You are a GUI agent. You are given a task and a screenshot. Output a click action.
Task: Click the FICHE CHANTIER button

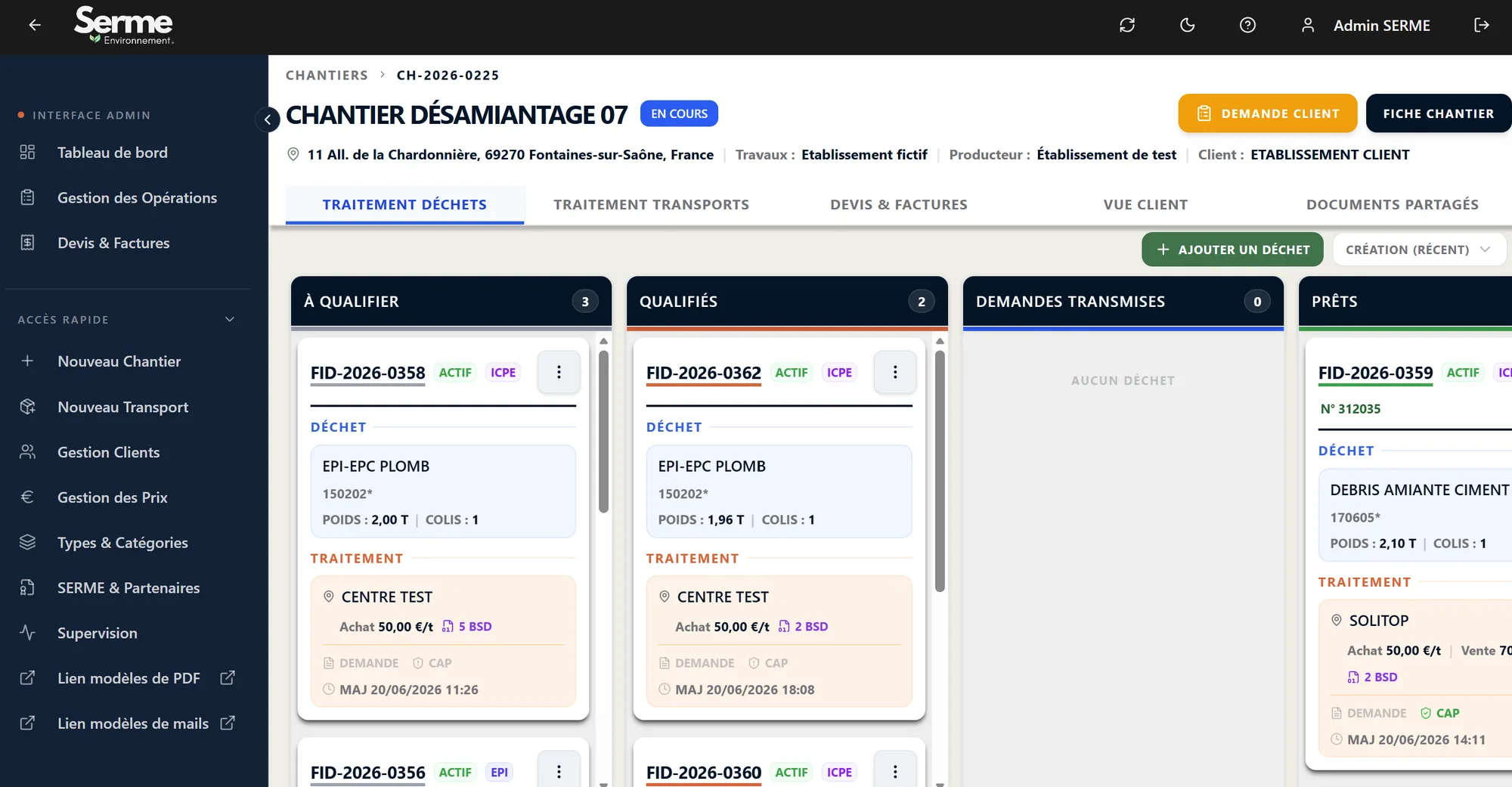[x=1438, y=113]
